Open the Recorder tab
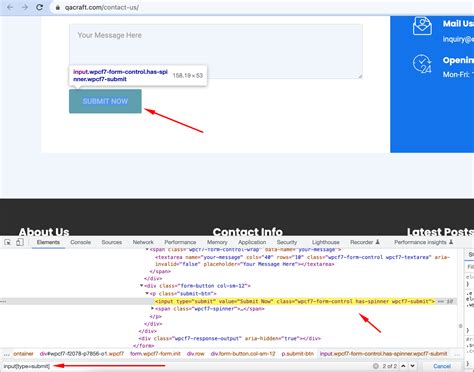 click(x=365, y=242)
